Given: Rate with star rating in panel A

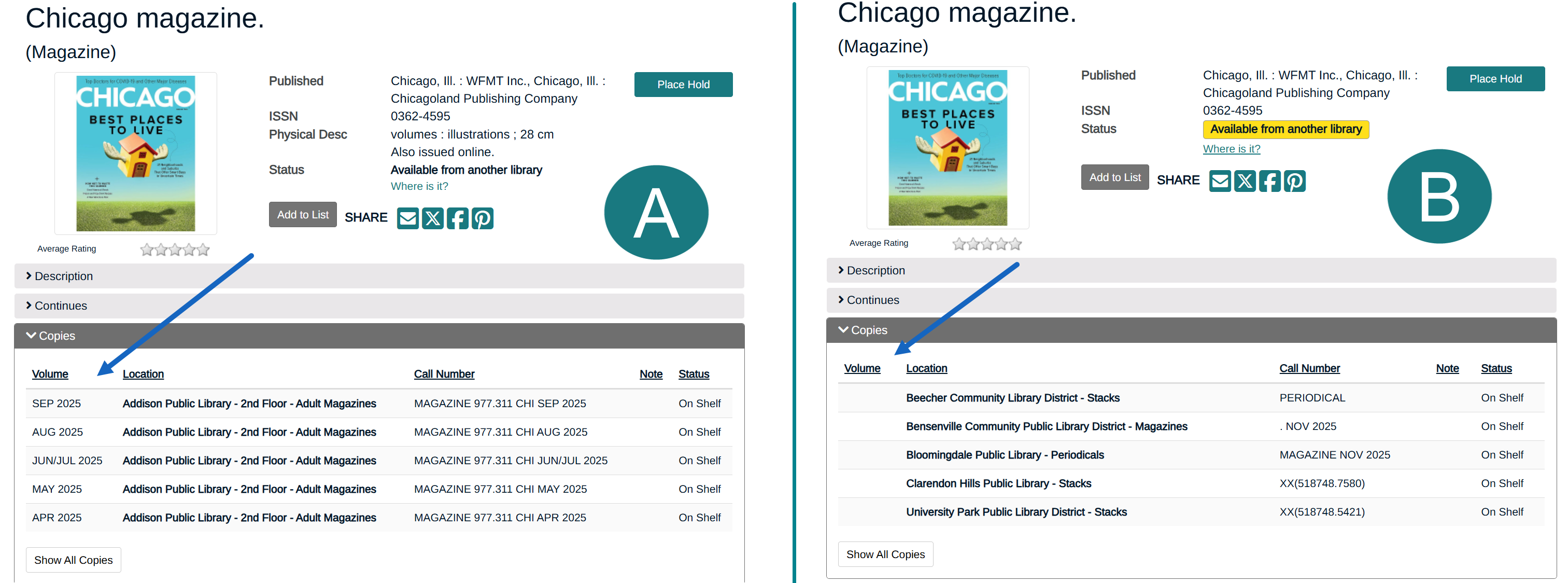Looking at the screenshot, I should pos(175,250).
